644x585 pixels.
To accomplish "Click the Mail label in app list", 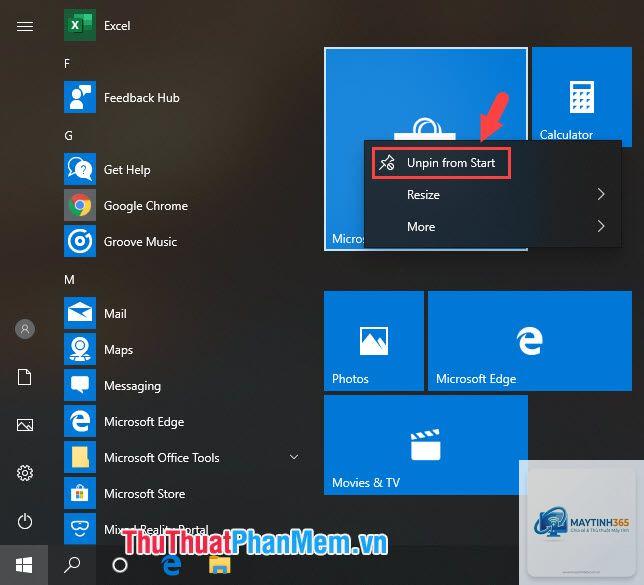I will pos(115,314).
